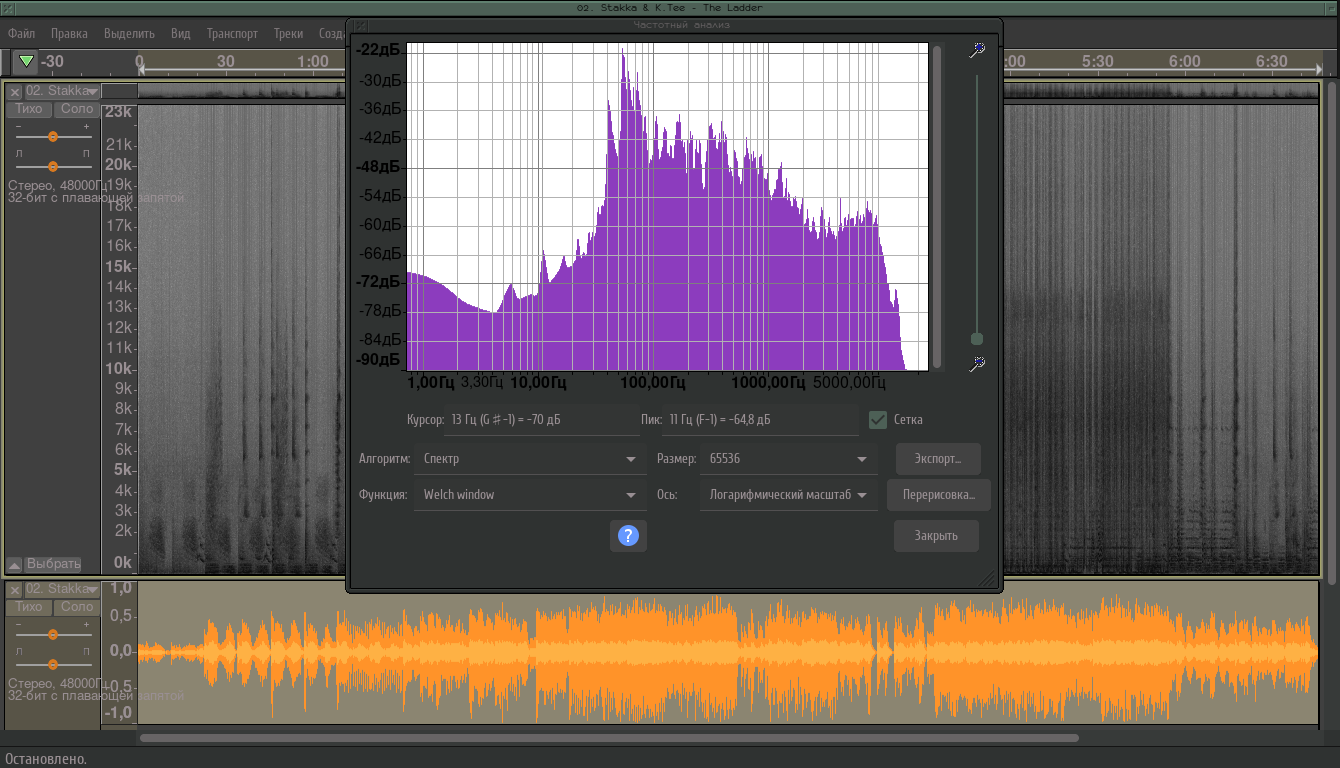1340x768 pixels.
Task: Click the -48дБ label on the spectrum plot
Action: click(x=379, y=166)
